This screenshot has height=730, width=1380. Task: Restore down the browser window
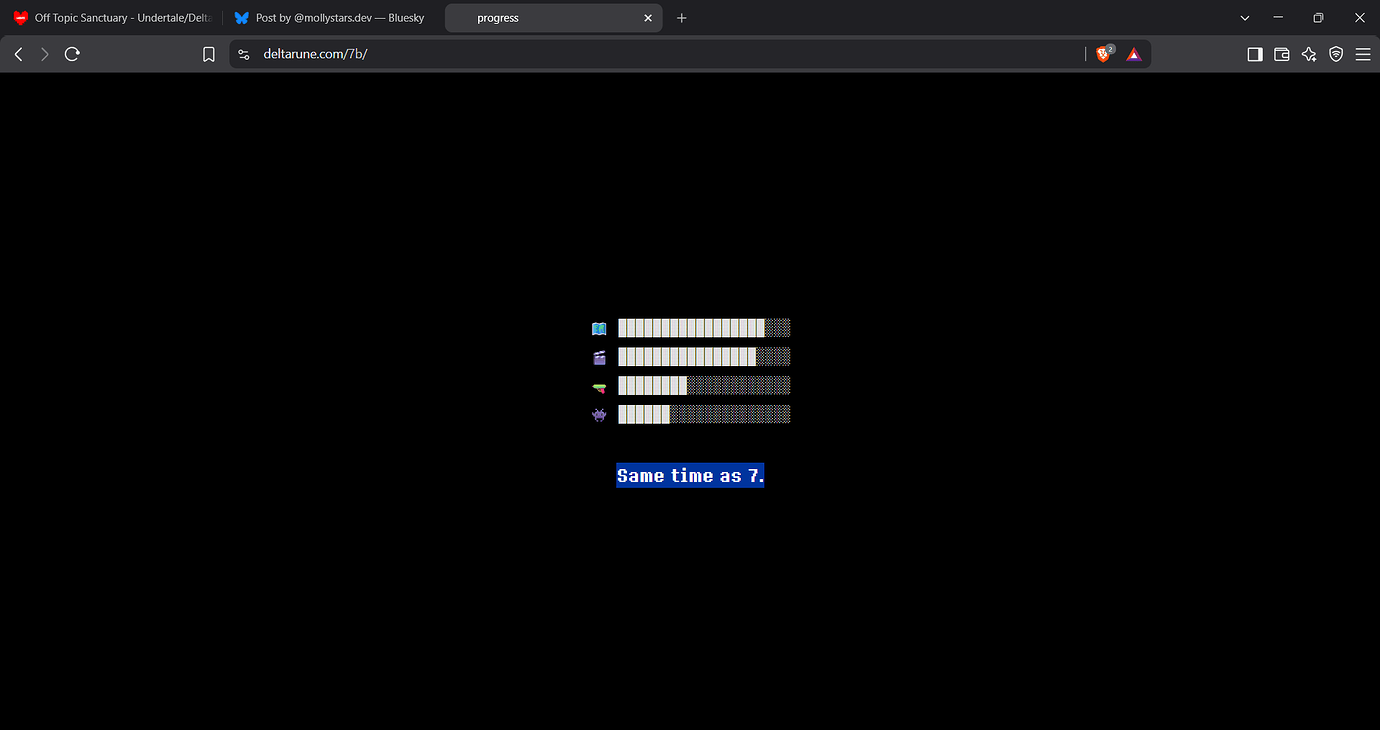tap(1318, 18)
